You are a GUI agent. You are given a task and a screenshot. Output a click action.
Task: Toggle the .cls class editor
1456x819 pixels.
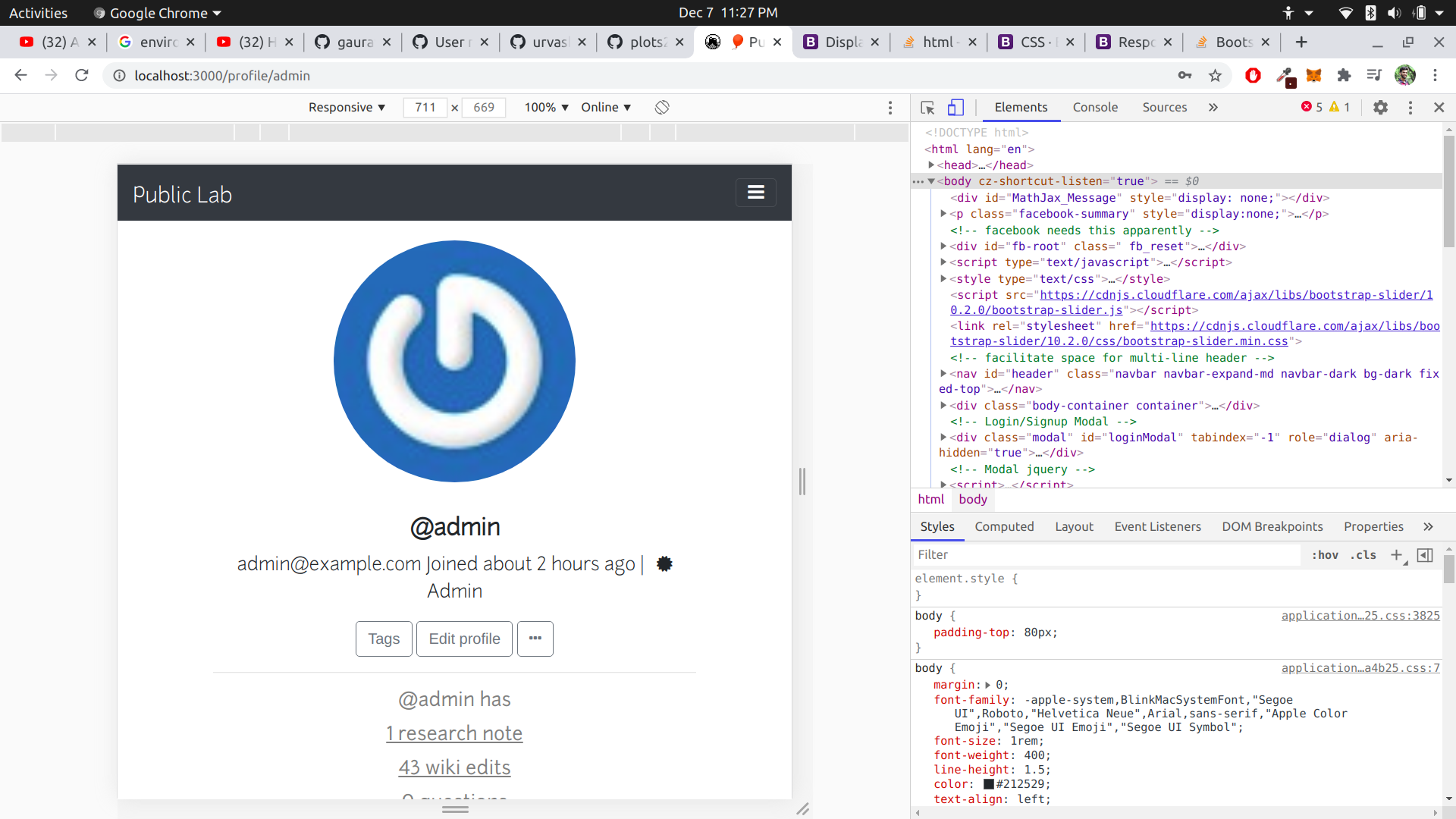(x=1363, y=555)
